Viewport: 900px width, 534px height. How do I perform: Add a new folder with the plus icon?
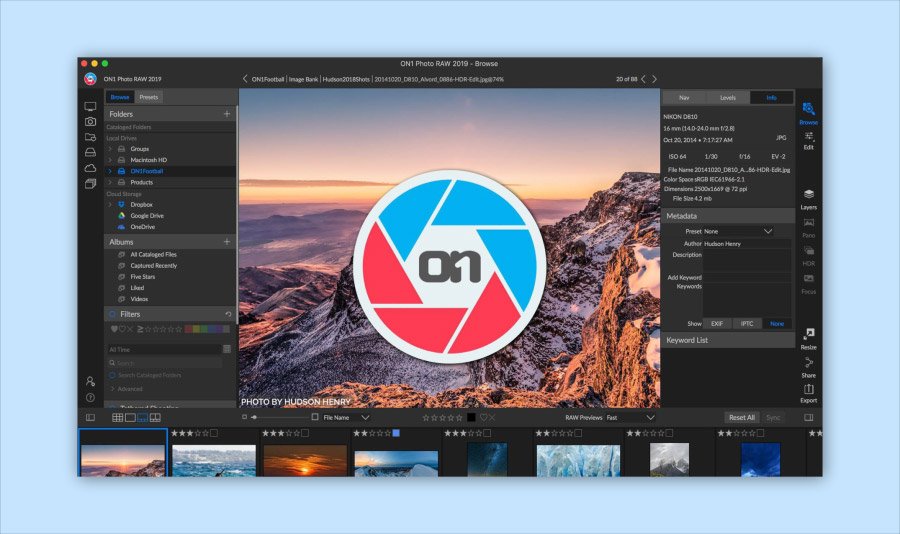(227, 114)
